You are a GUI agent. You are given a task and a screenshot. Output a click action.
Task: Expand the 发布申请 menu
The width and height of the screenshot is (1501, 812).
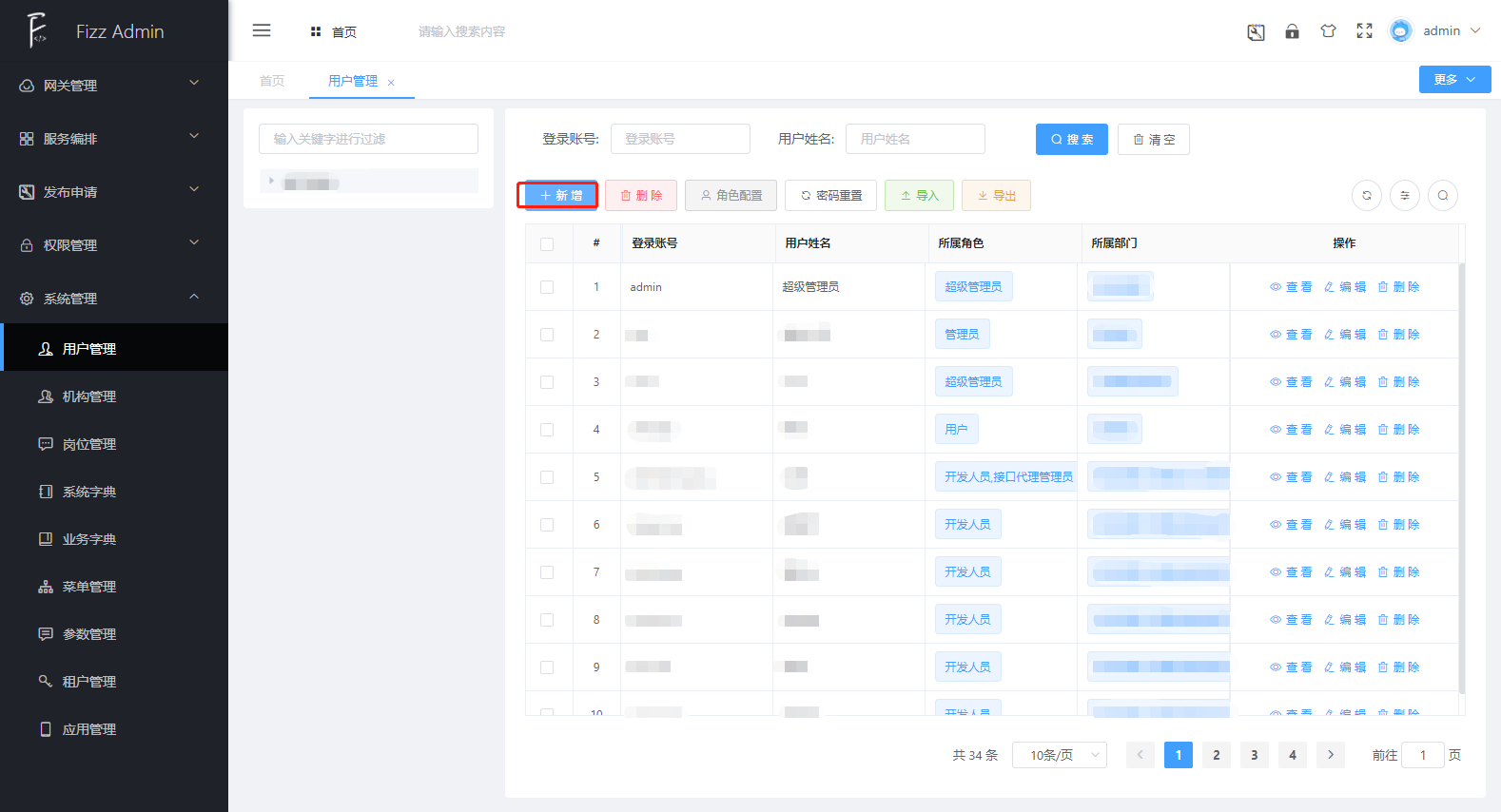[x=114, y=192]
